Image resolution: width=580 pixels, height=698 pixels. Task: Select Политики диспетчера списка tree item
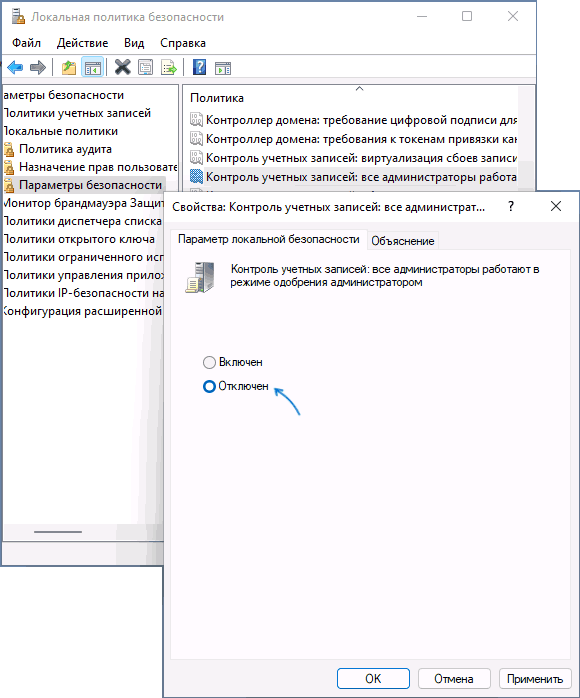coord(82,221)
